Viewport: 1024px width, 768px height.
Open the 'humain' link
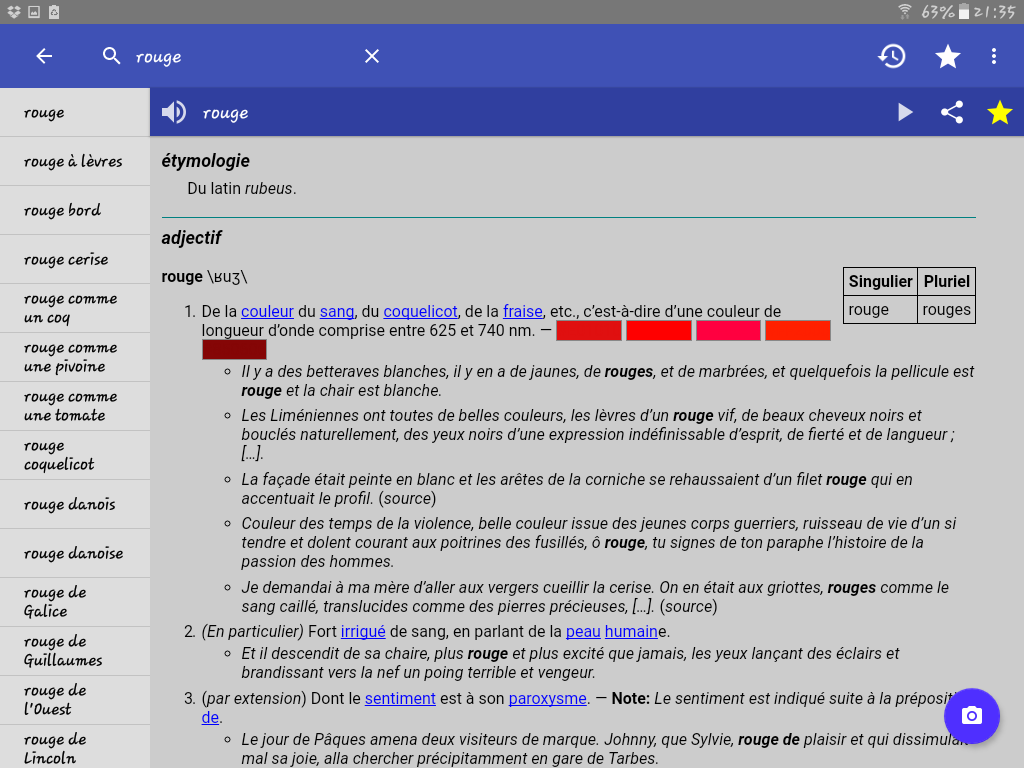[631, 632]
